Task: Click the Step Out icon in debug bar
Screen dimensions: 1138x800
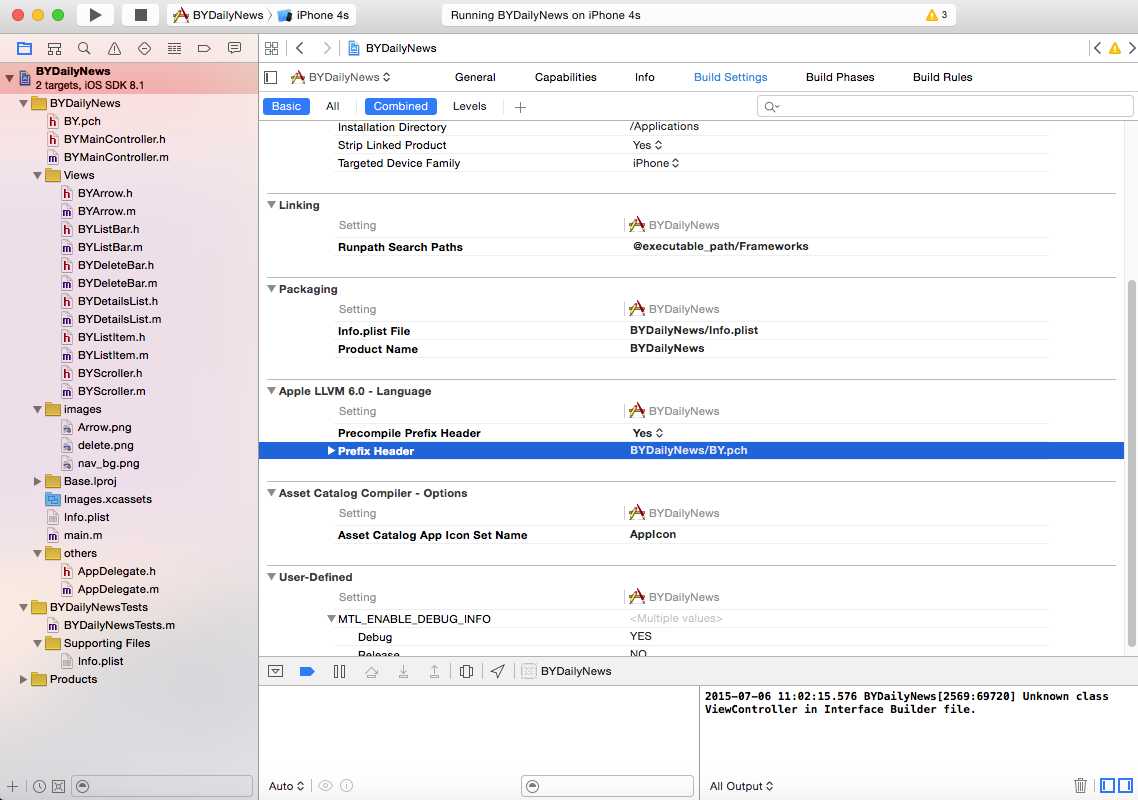Action: point(434,672)
